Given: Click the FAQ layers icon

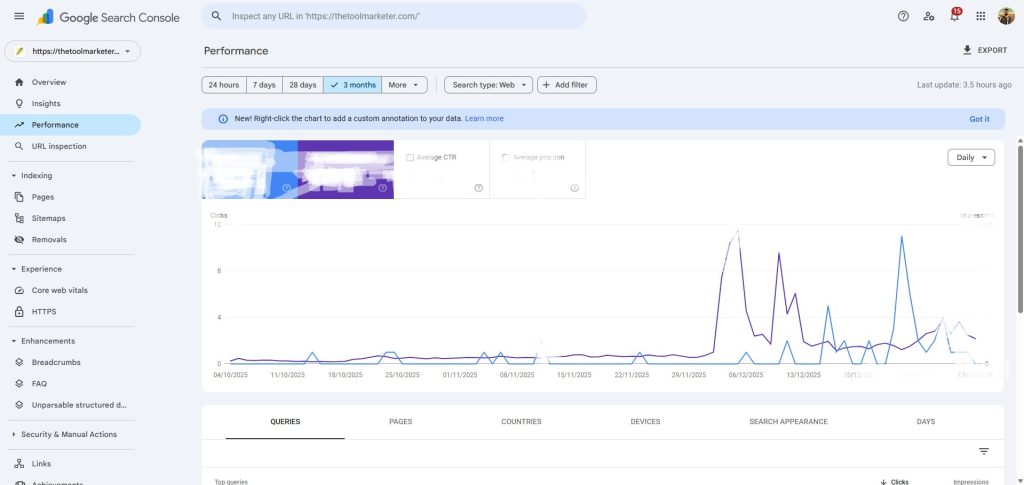Looking at the screenshot, I should pyautogui.click(x=19, y=384).
